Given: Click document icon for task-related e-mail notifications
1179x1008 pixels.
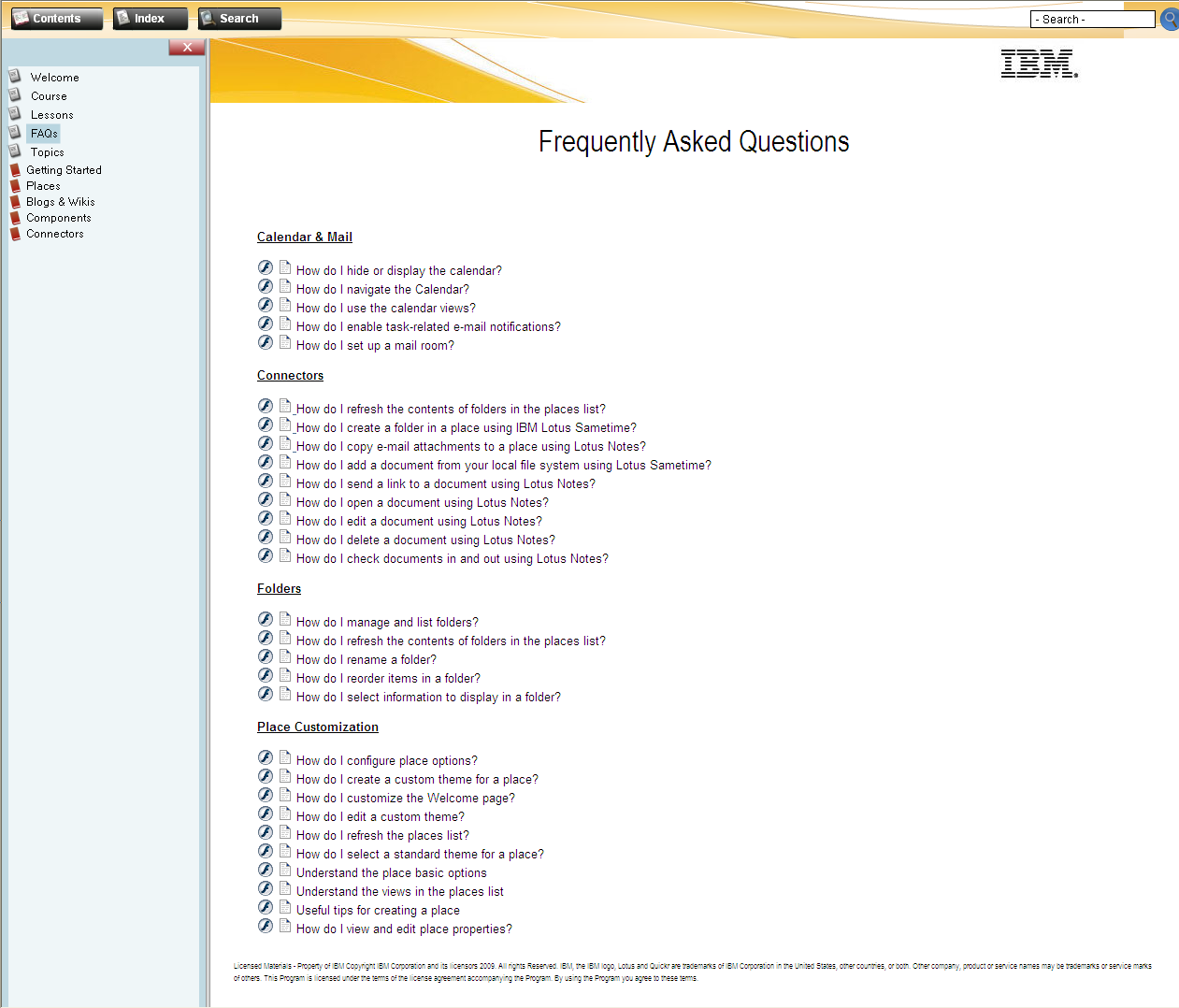Looking at the screenshot, I should (x=285, y=324).
